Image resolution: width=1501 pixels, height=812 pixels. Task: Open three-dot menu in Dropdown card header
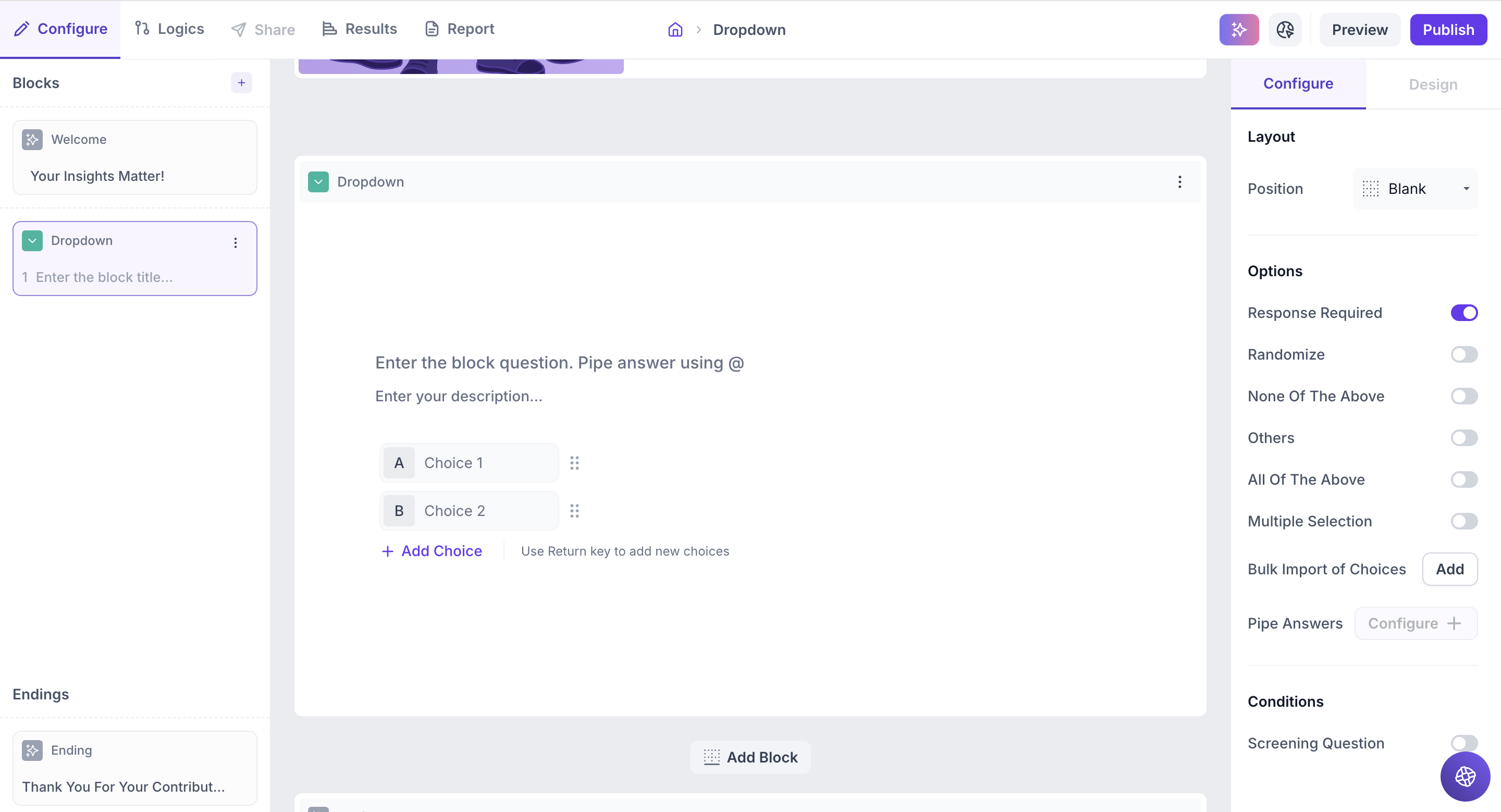1179,182
